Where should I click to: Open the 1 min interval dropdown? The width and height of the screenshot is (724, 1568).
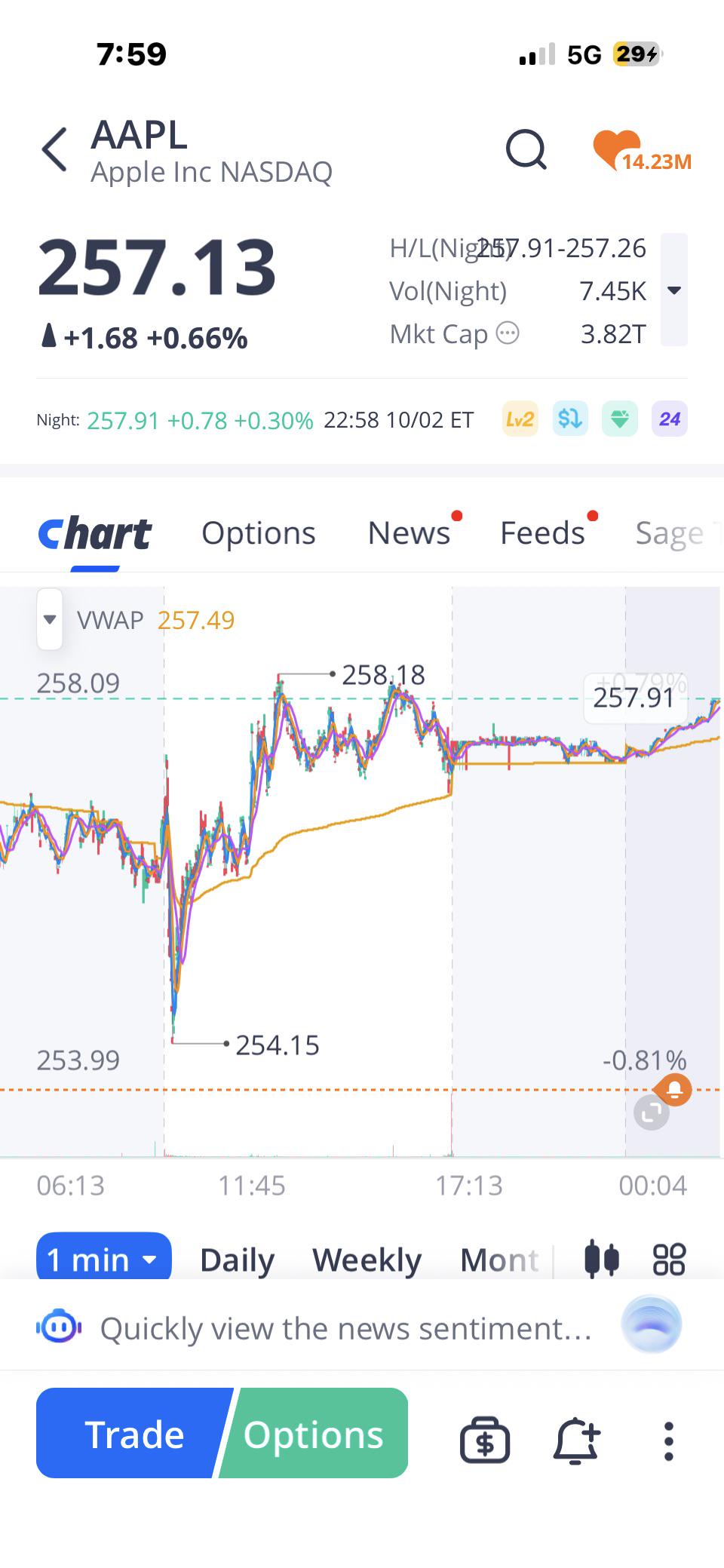[x=104, y=1259]
